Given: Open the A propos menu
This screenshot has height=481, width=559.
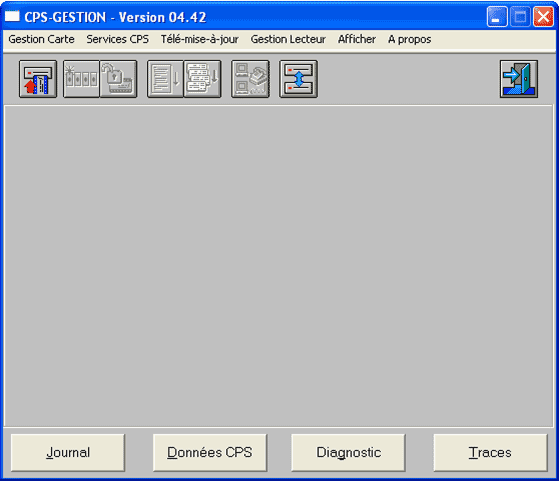Looking at the screenshot, I should pyautogui.click(x=409, y=39).
